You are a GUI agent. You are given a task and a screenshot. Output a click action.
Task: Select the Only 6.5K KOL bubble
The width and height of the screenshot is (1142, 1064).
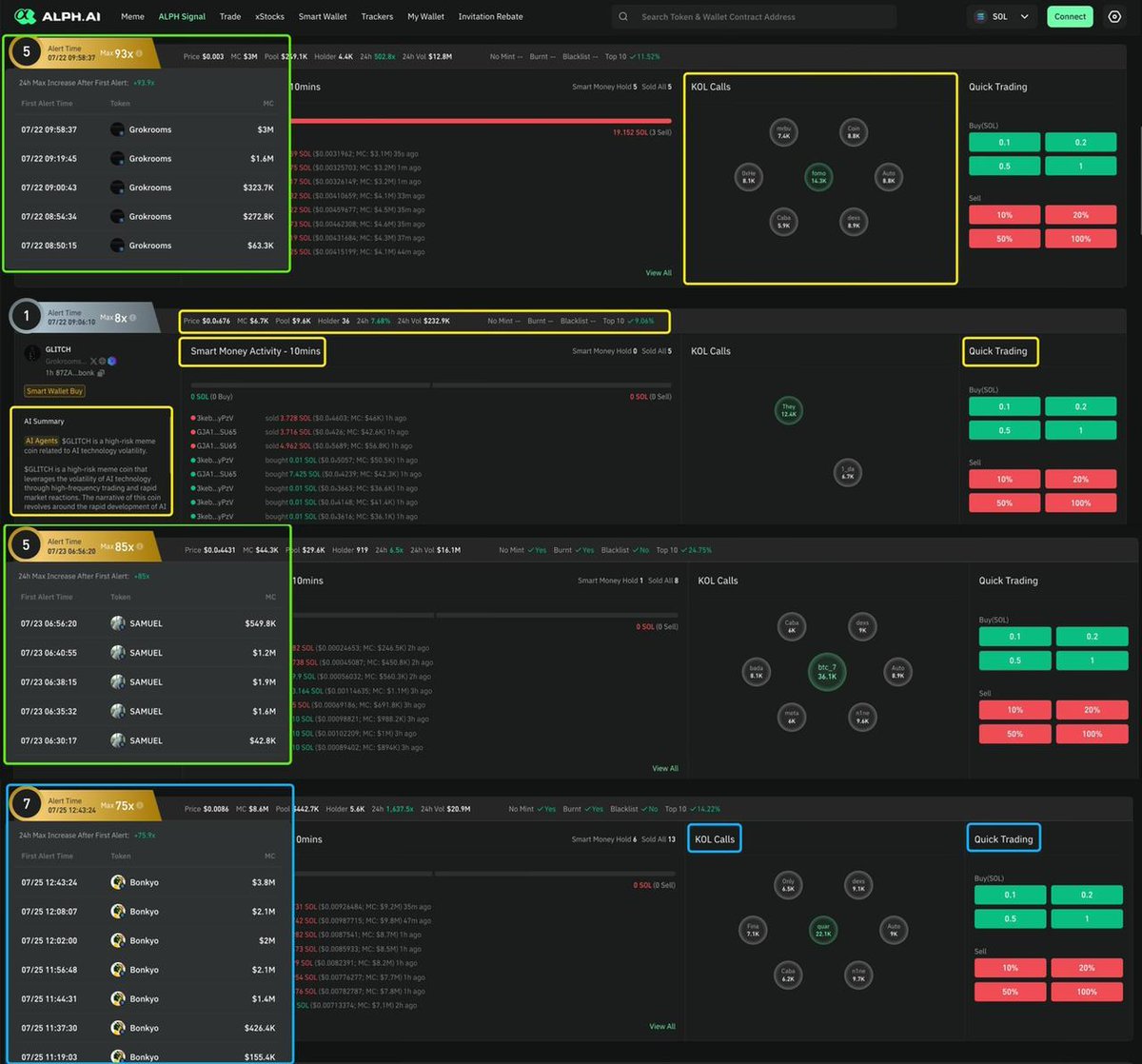[788, 885]
